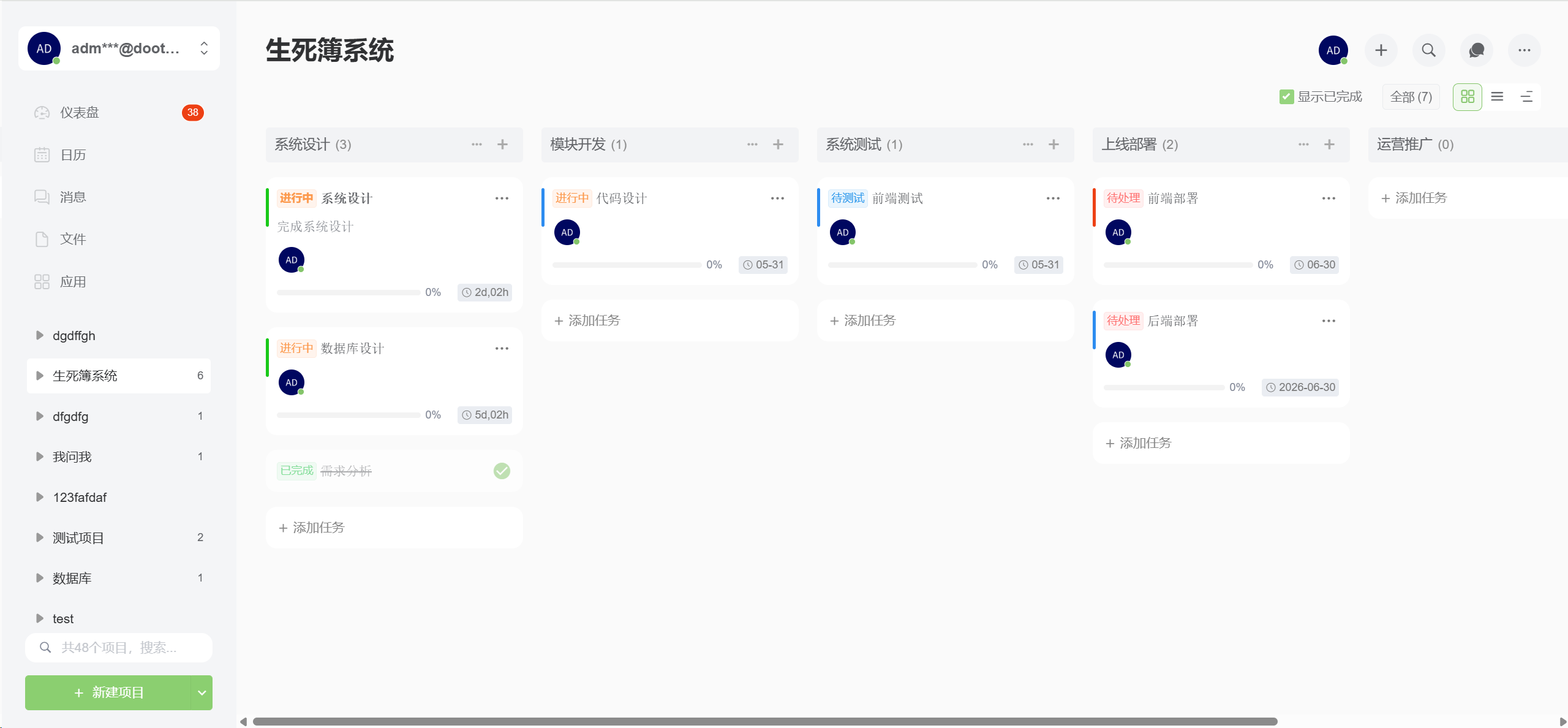Click the plus icon beside header avatar
The height and width of the screenshot is (728, 1568).
click(1381, 50)
